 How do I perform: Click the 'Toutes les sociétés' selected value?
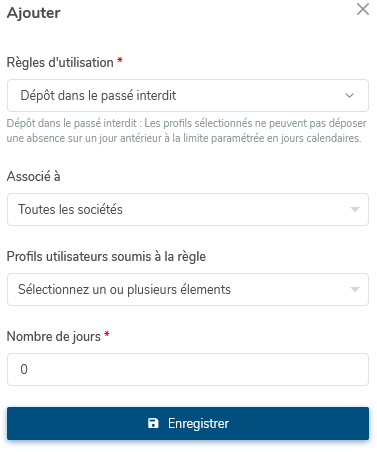(x=70, y=209)
